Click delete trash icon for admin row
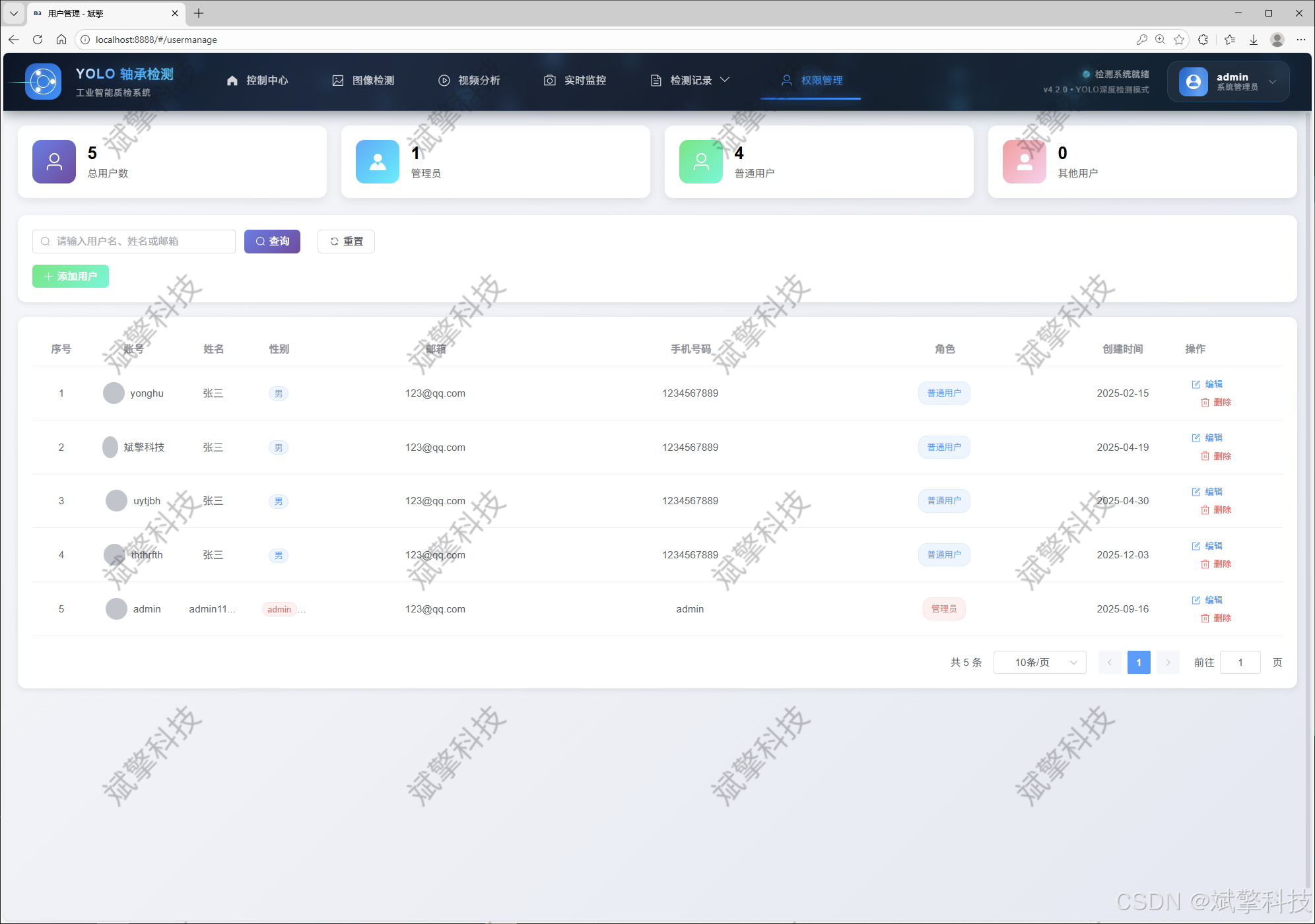This screenshot has height=924, width=1315. pos(1205,618)
